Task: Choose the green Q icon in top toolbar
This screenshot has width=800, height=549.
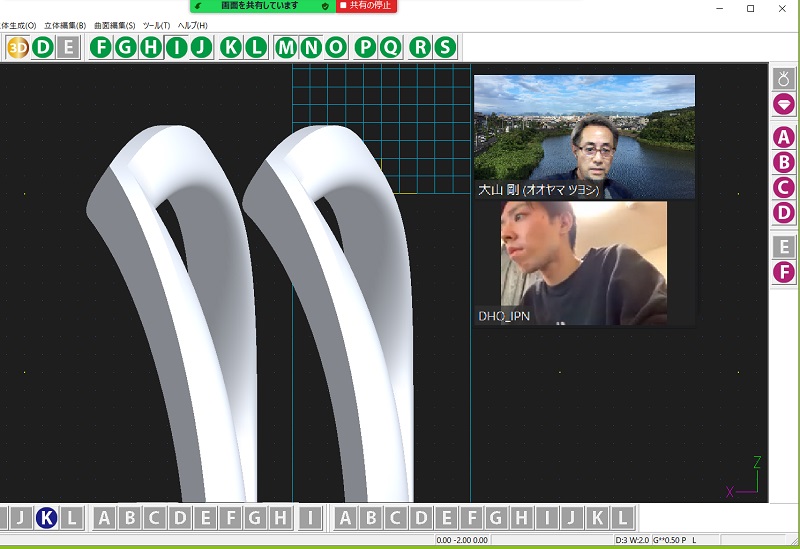Action: [389, 47]
